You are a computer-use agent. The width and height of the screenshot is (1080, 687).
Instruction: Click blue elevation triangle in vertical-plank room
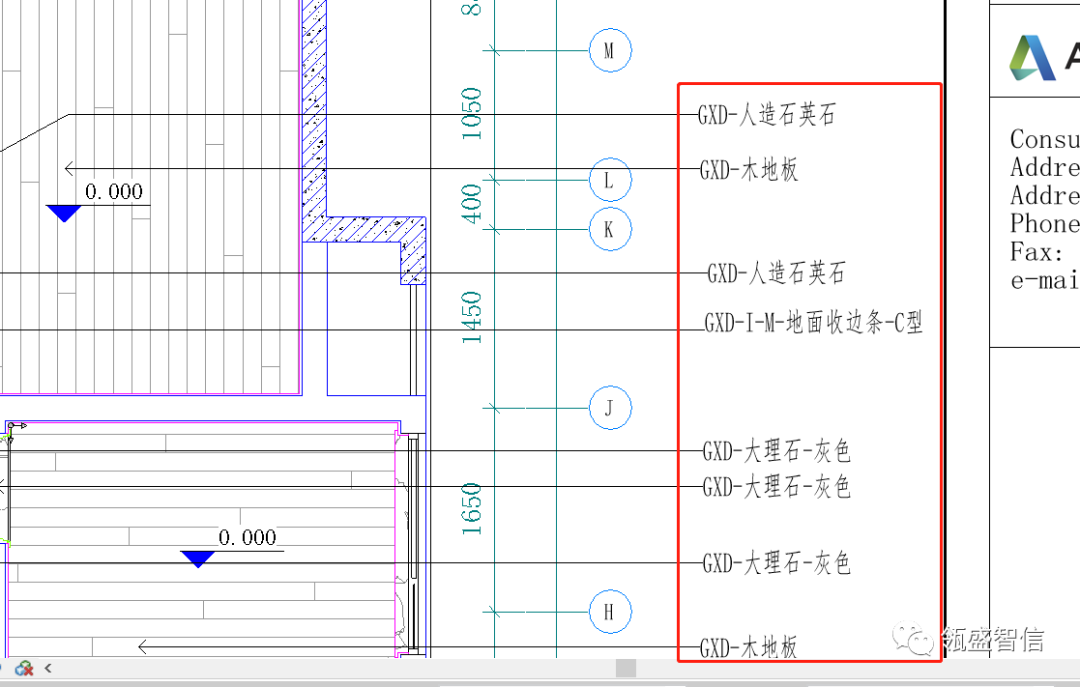tap(64, 214)
